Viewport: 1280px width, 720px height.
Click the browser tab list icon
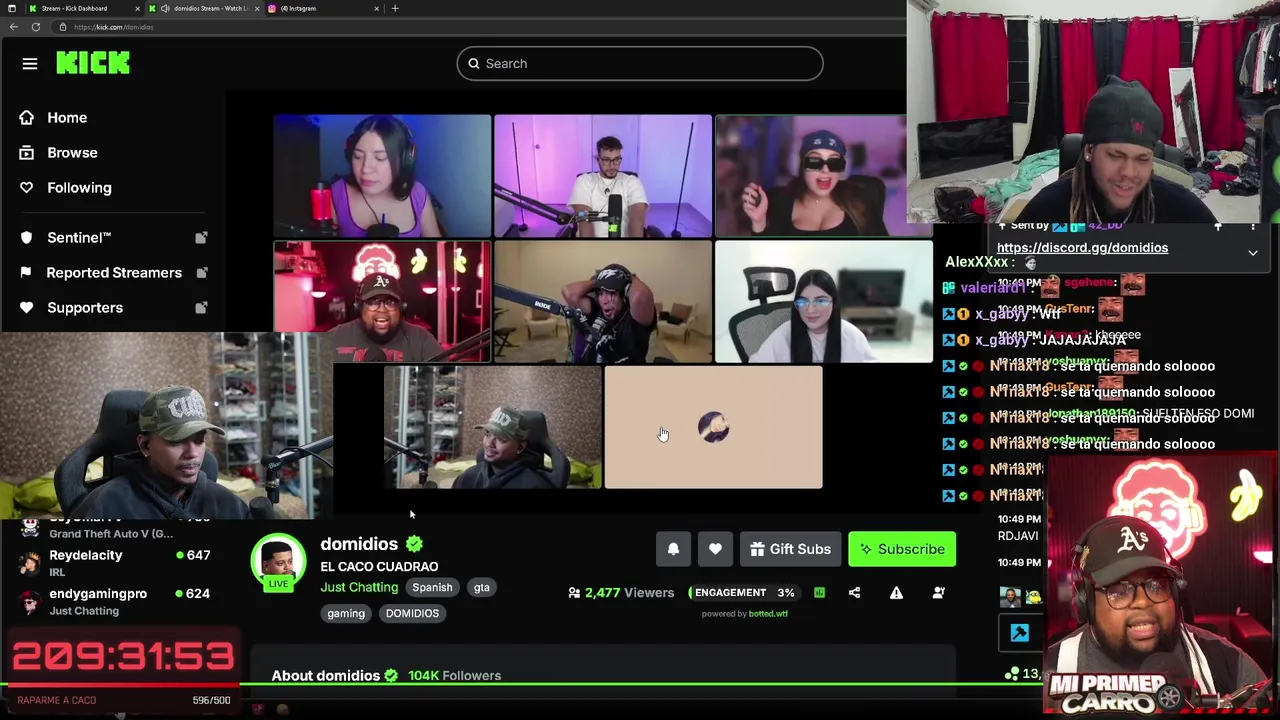pos(12,8)
